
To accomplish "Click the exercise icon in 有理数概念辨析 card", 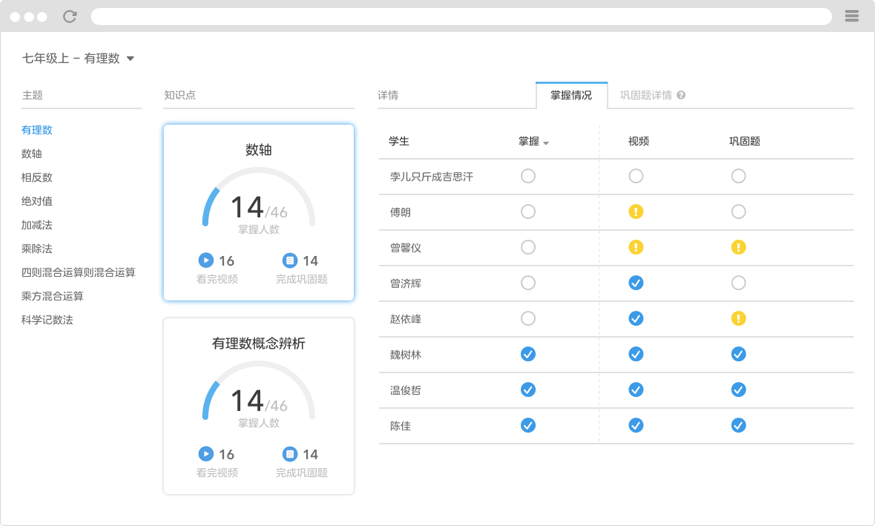I will (x=290, y=454).
